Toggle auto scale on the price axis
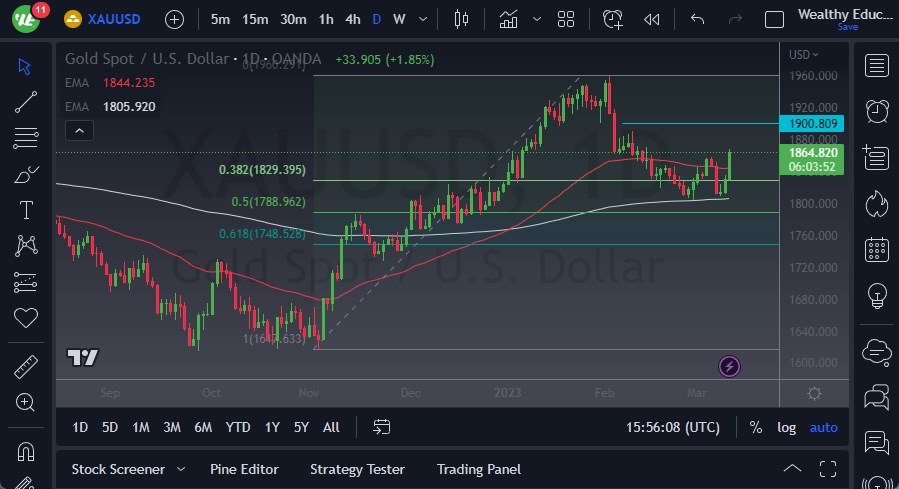The width and height of the screenshot is (899, 489). 824,427
